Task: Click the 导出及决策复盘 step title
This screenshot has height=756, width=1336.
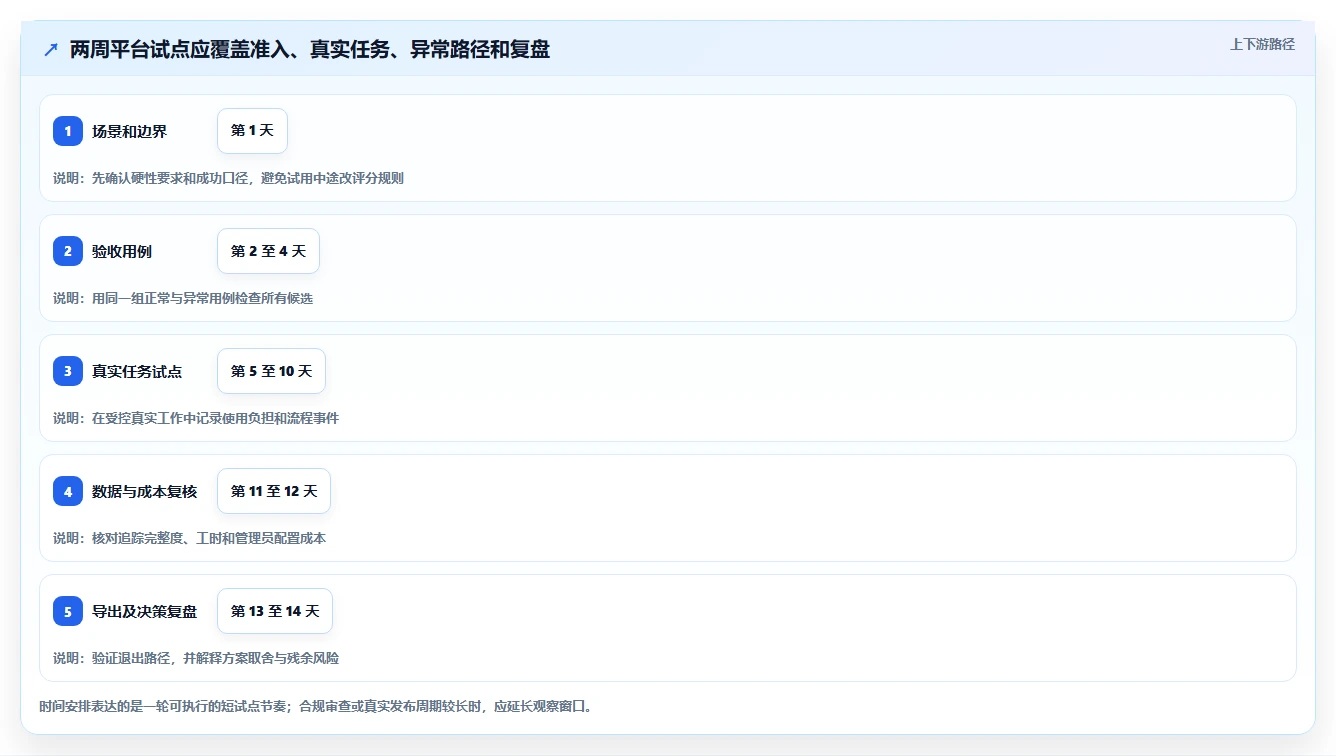Action: click(145, 611)
